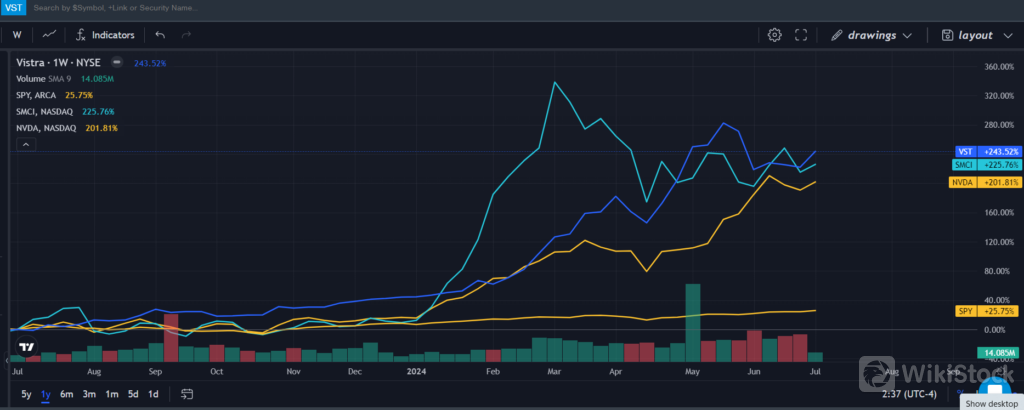Click the VST symbol button
The image size is (1024, 410).
click(x=12, y=8)
